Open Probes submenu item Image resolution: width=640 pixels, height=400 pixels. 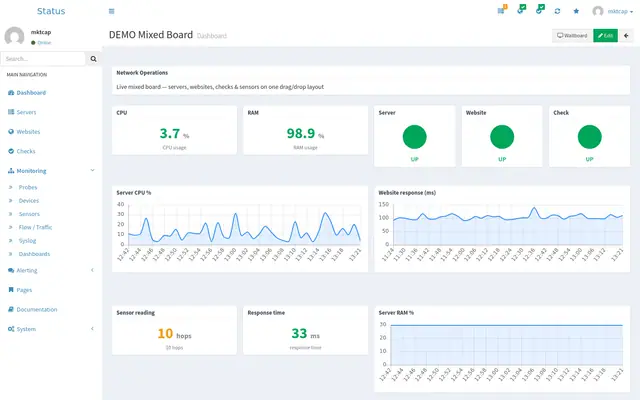[x=28, y=187]
